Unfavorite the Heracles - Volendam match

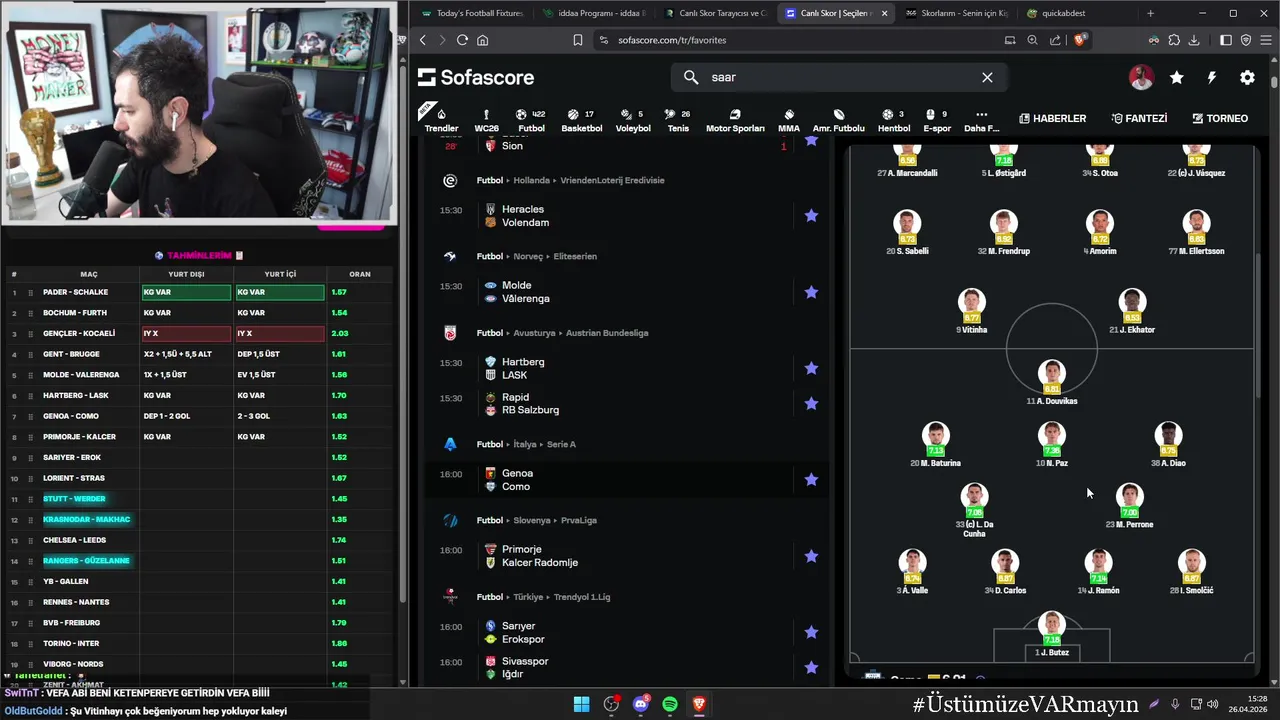[811, 216]
